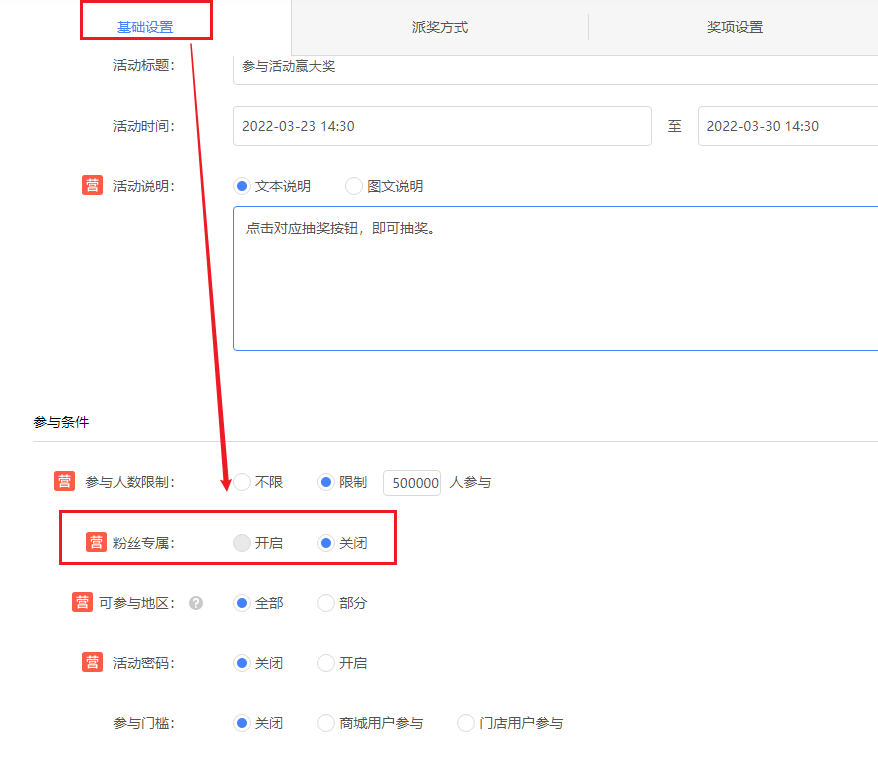The image size is (878, 780).
Task: Click the 营 badge beside 可参与地区
Action: 82,602
